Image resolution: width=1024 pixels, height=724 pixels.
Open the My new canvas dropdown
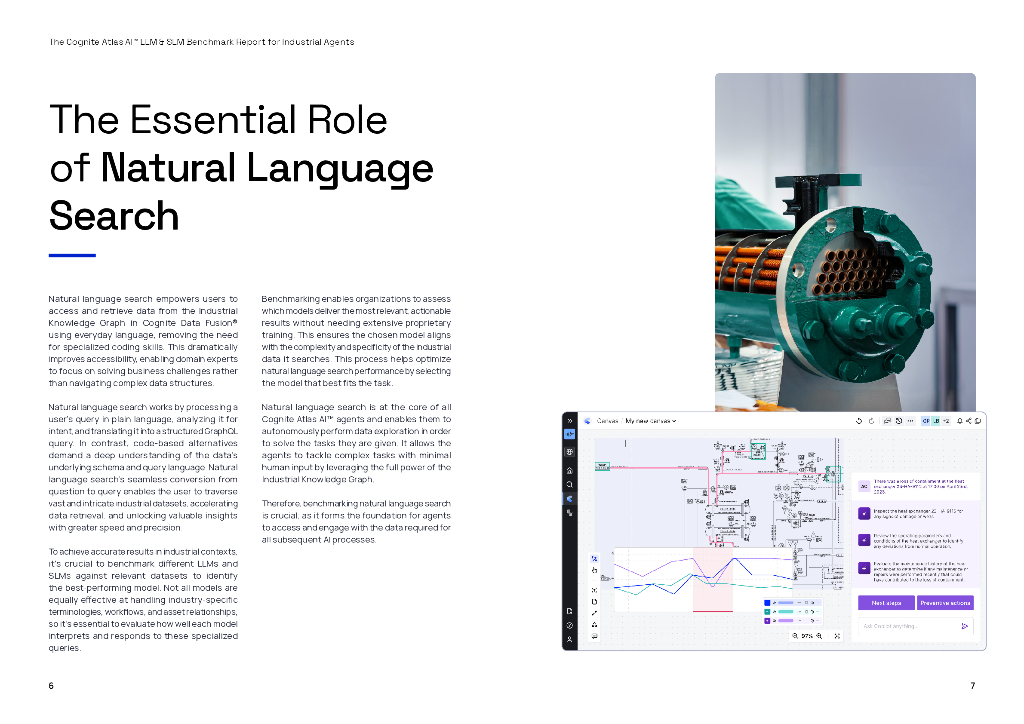click(x=650, y=421)
